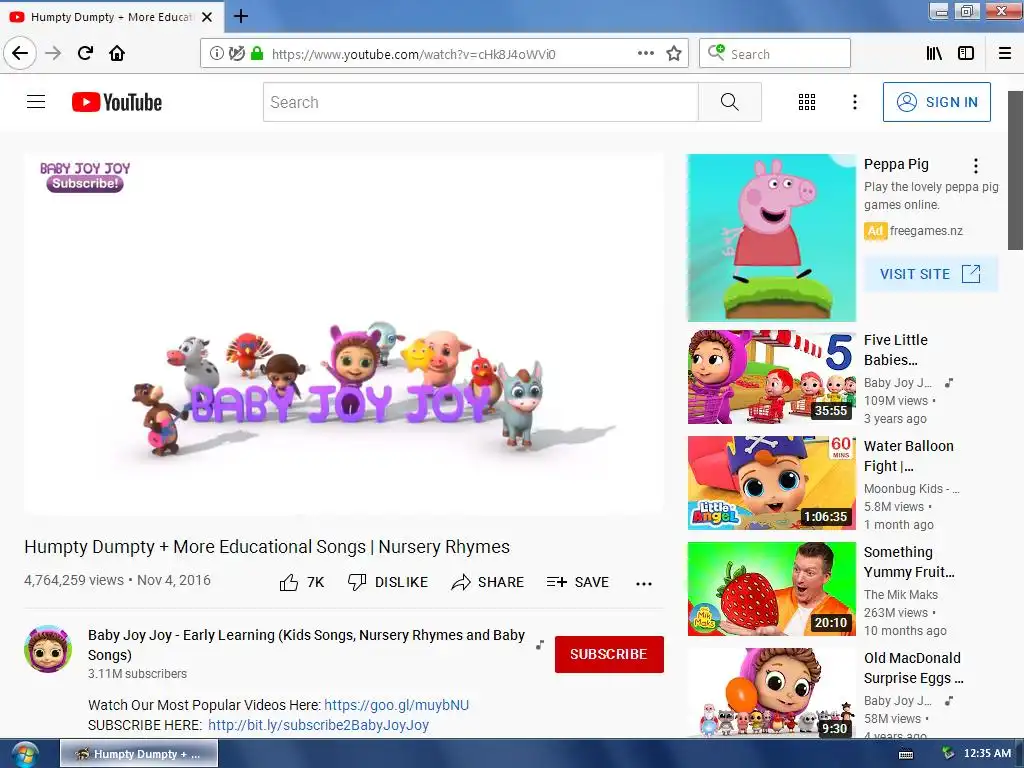1024x768 pixels.
Task: Open YouTube settings three-dot menu
Action: tap(855, 102)
